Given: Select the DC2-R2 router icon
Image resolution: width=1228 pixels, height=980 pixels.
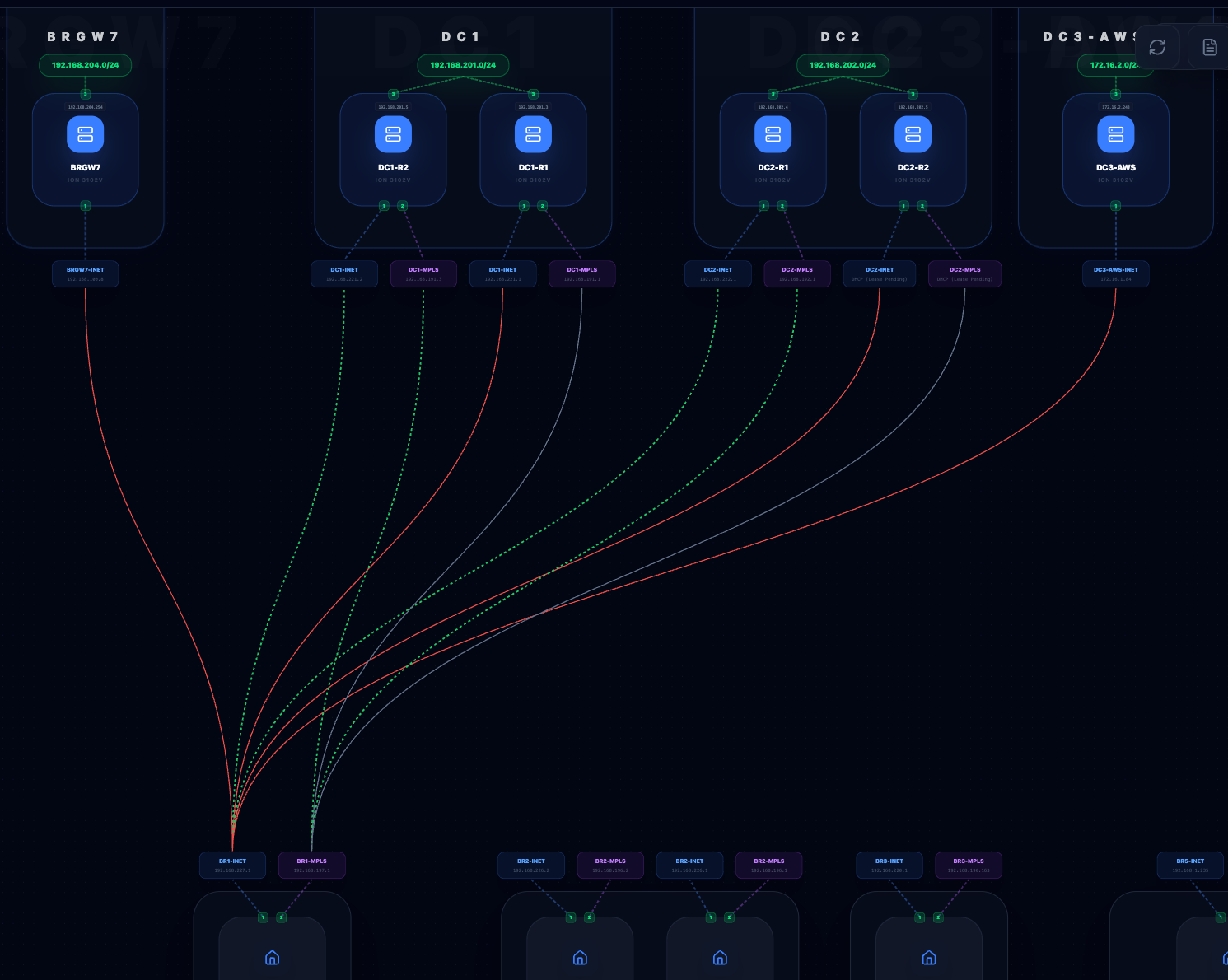Looking at the screenshot, I should point(912,134).
